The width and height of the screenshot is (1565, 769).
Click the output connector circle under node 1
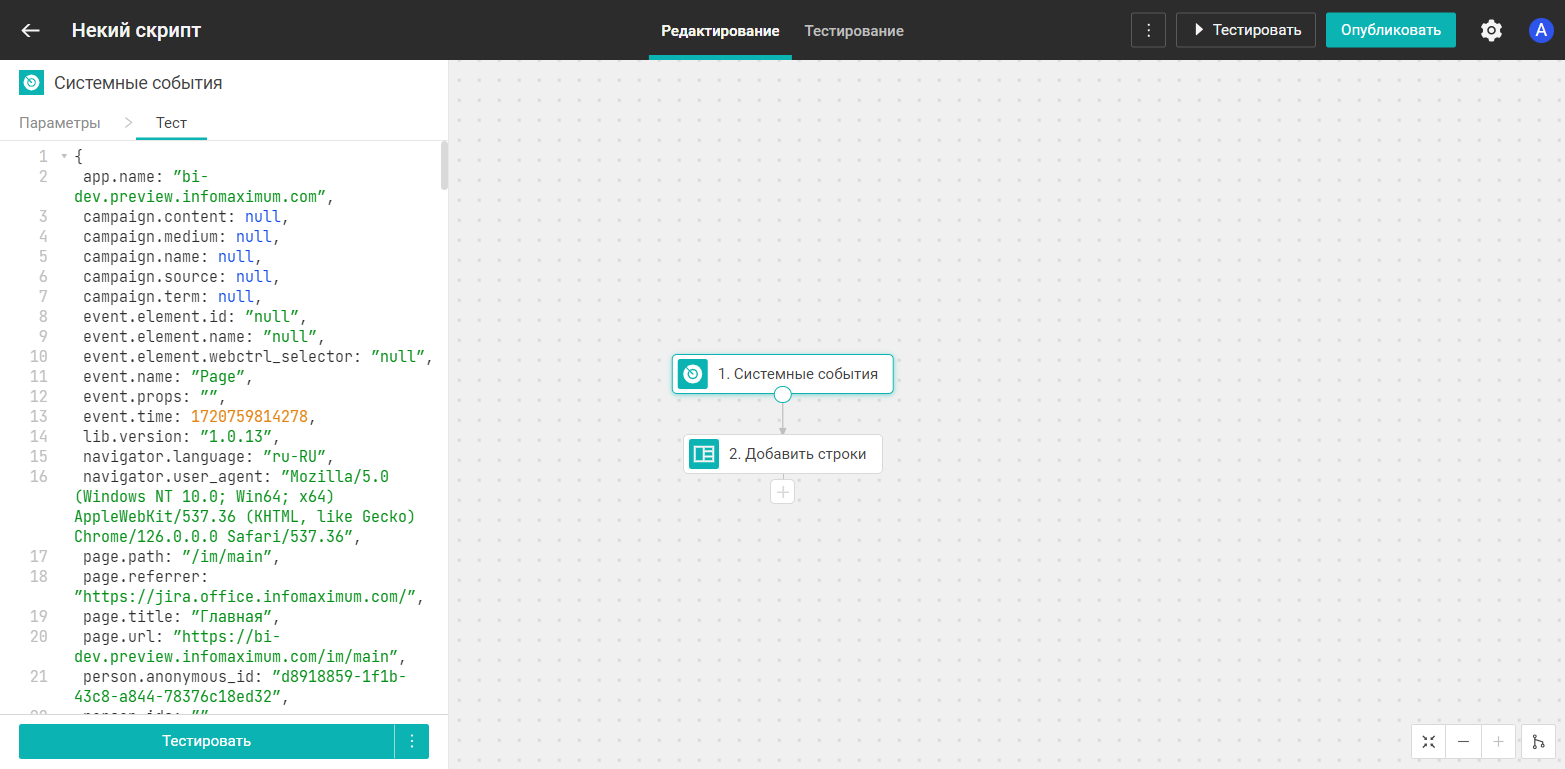(783, 395)
